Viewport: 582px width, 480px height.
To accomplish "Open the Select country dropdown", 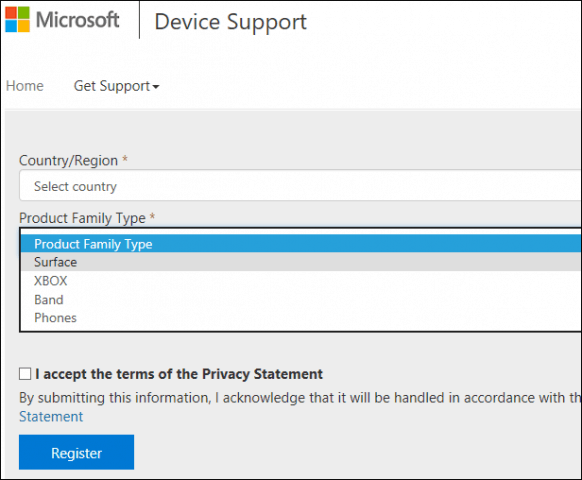I will point(300,186).
